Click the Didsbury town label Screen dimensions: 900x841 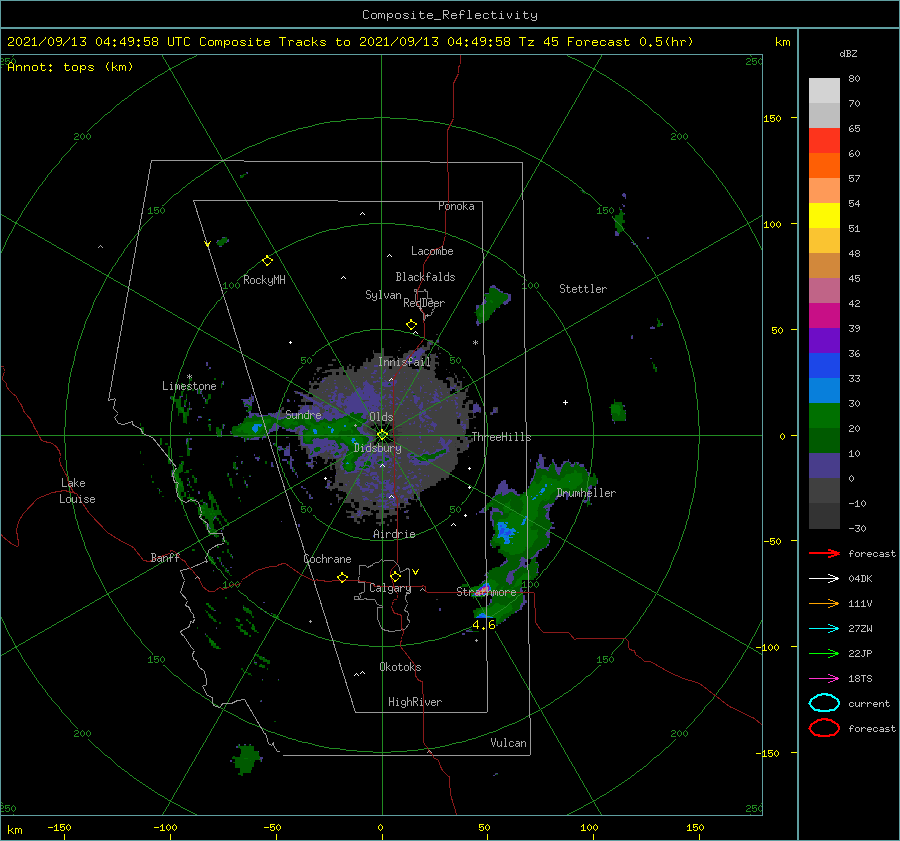coord(377,448)
